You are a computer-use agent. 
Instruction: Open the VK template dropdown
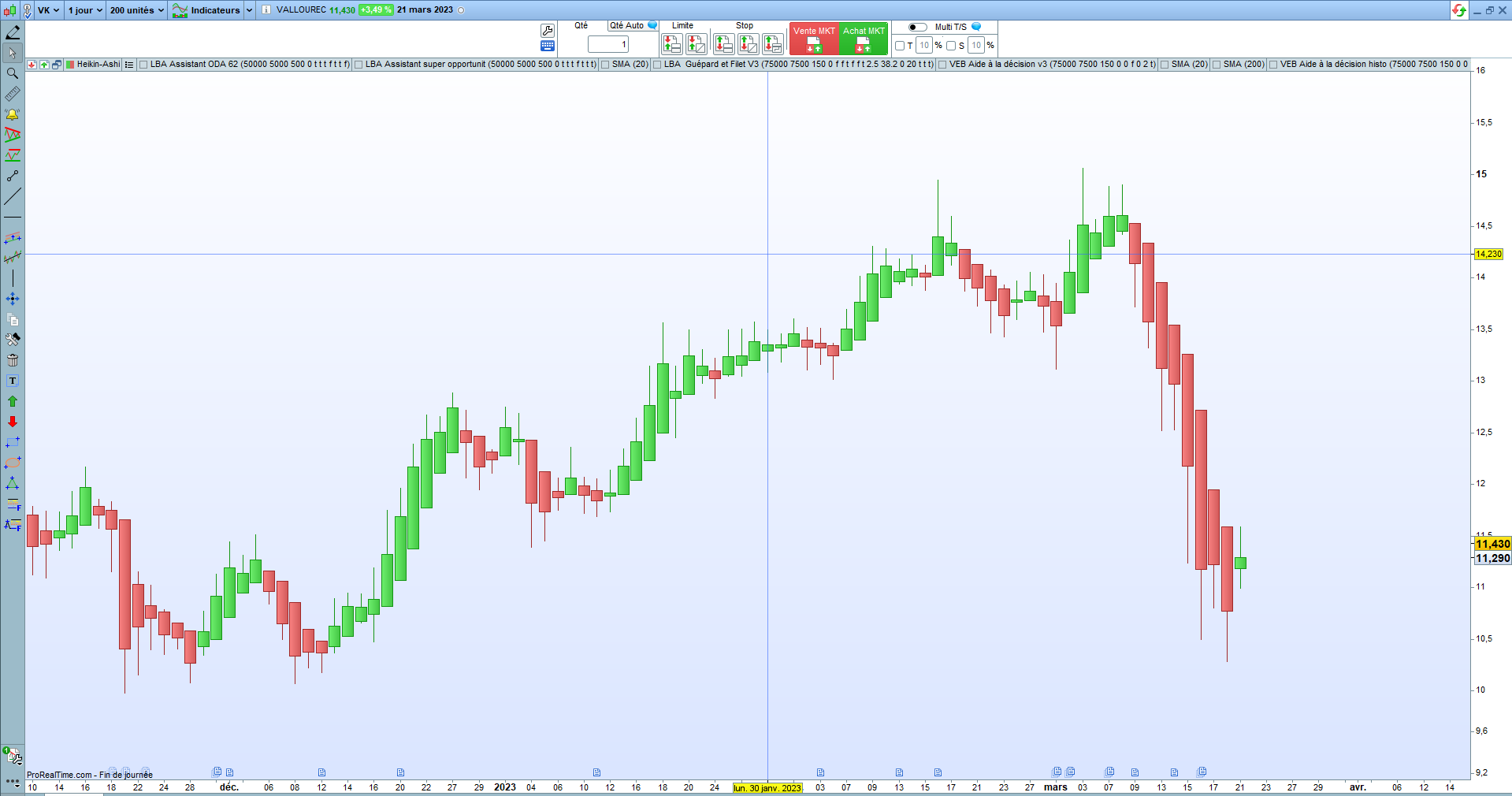tap(49, 10)
